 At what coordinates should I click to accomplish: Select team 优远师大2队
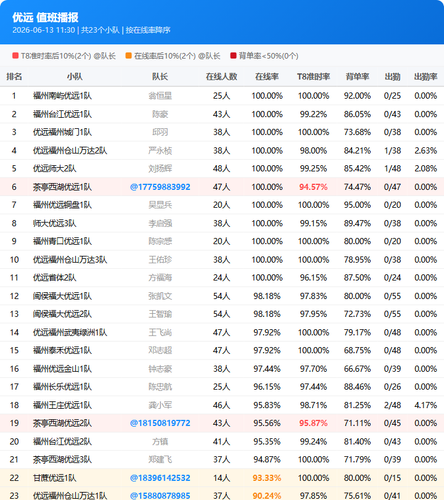click(x=54, y=169)
